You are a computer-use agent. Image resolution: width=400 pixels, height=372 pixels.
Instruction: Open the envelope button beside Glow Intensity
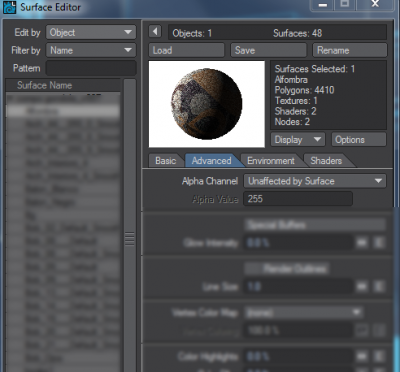click(362, 242)
